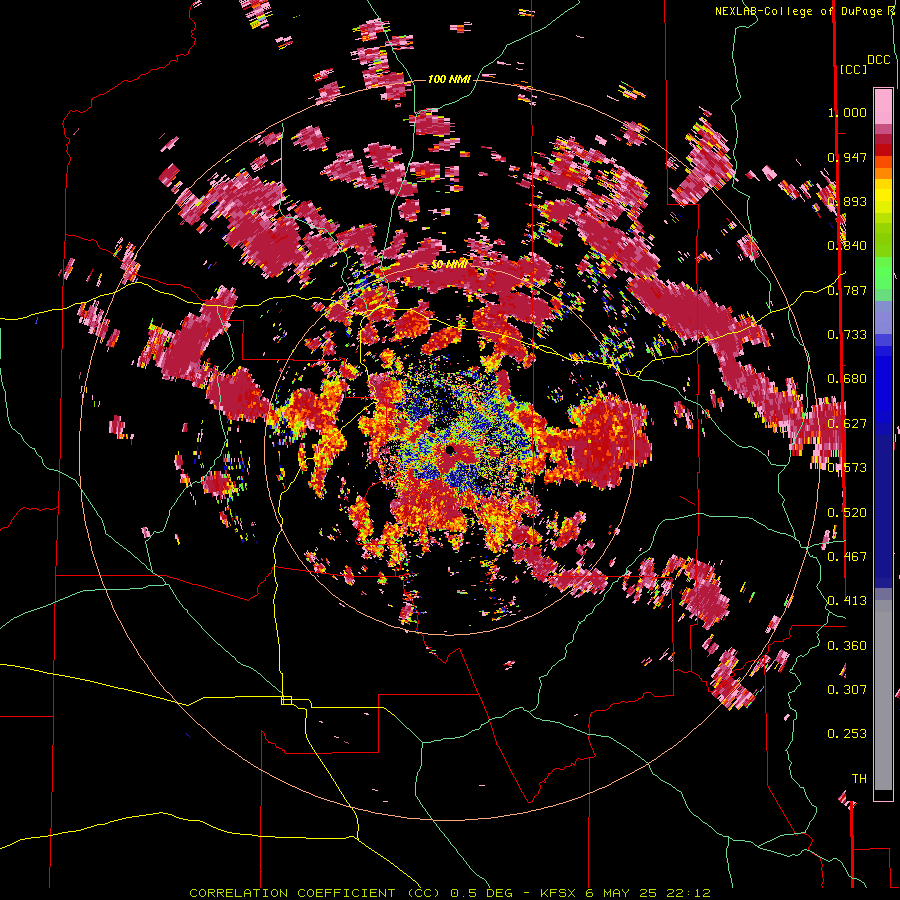Click the DCC label above the color scale
900x900 pixels.
879,60
